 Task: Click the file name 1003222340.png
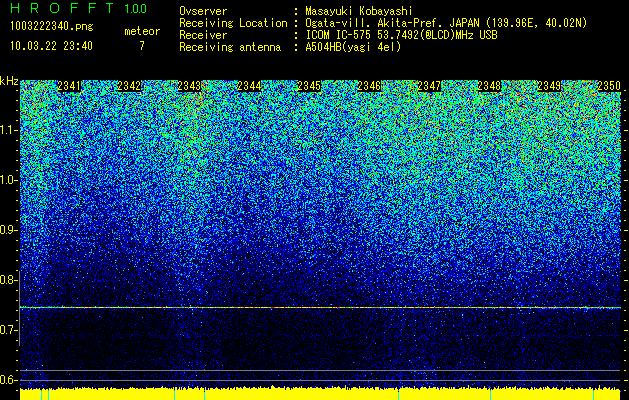click(52, 27)
